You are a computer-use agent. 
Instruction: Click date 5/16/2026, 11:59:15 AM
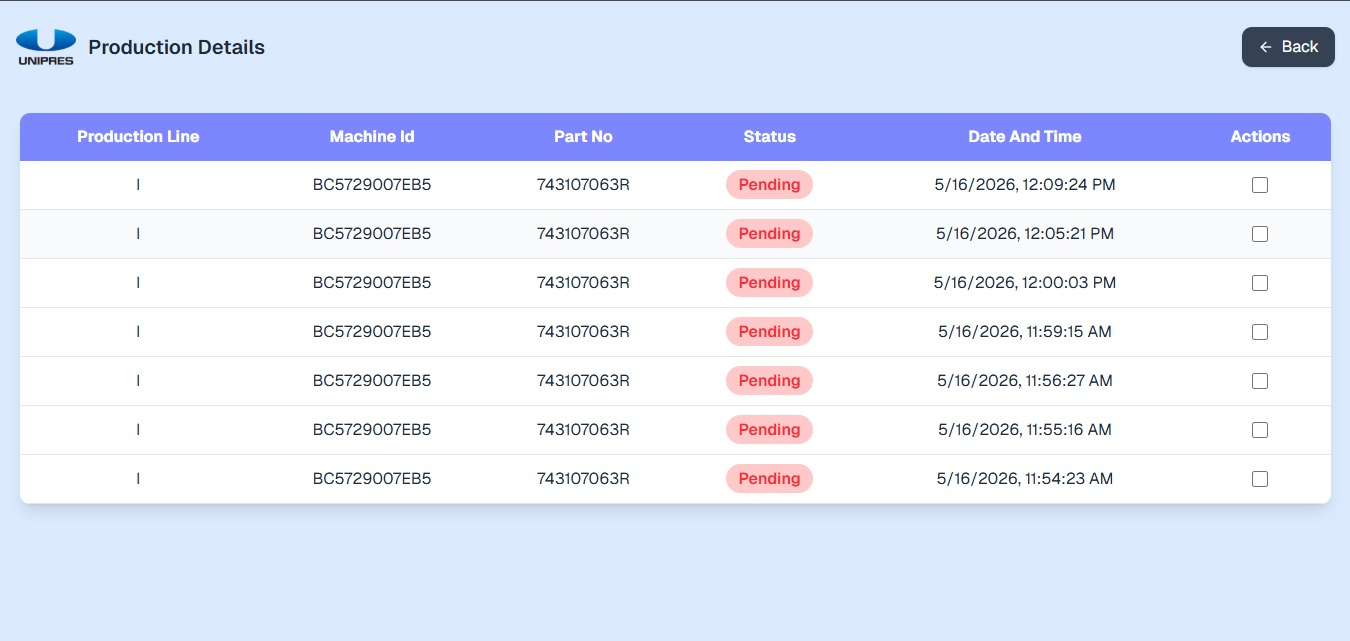pyautogui.click(x=1025, y=332)
